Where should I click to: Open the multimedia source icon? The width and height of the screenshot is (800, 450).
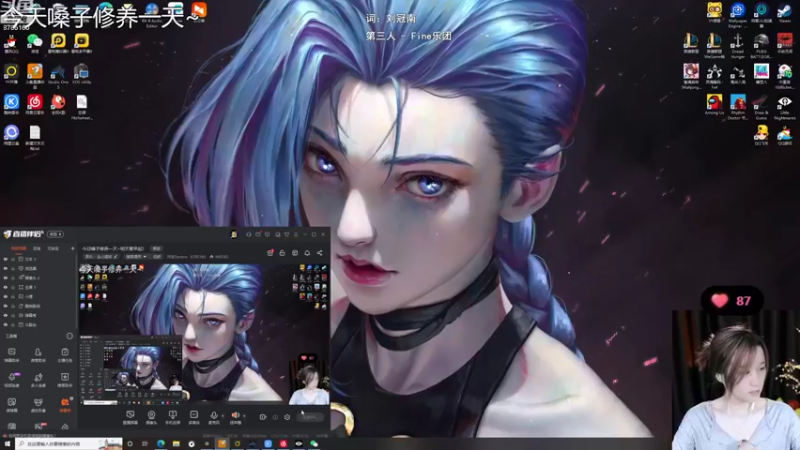pos(193,417)
